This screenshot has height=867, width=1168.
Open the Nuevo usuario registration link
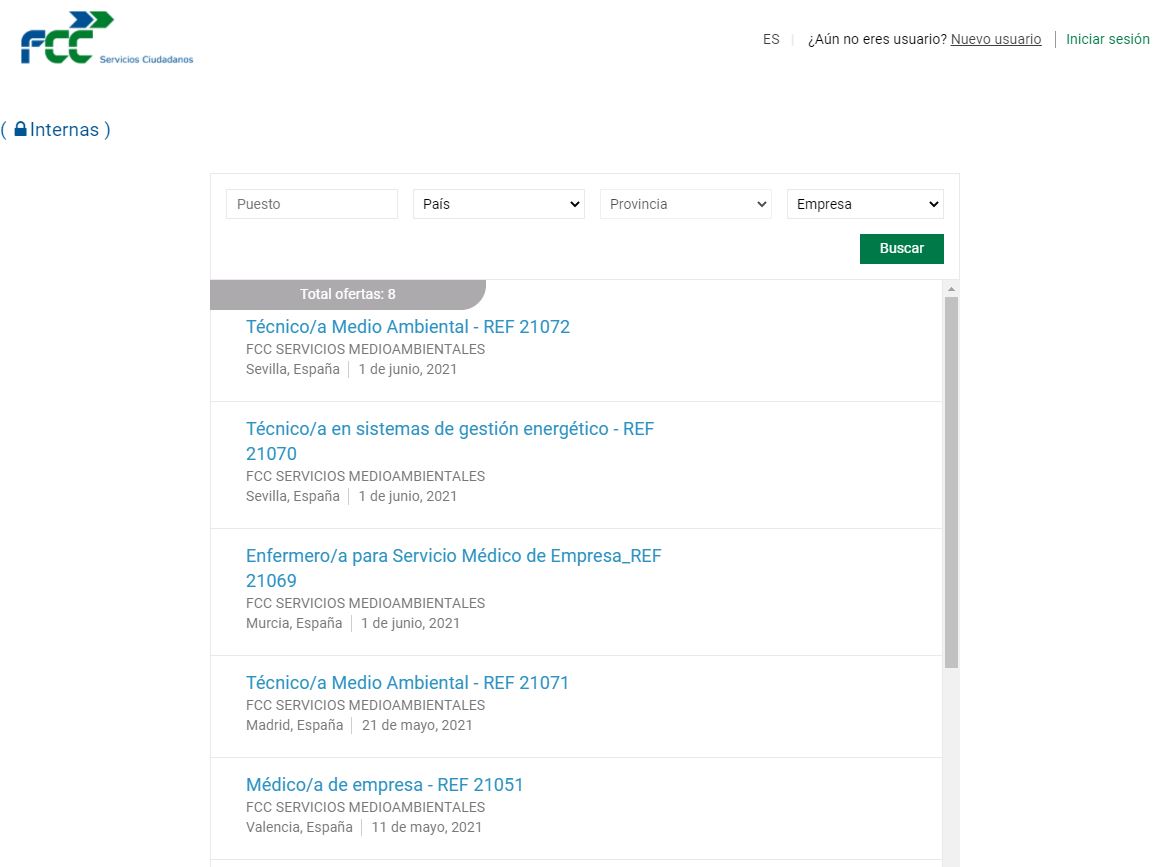(x=995, y=40)
